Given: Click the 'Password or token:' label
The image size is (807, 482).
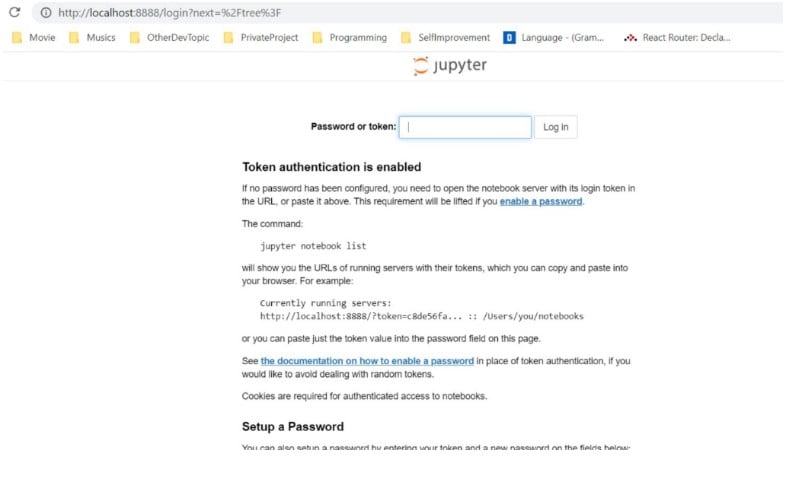Looking at the screenshot, I should point(353,127).
